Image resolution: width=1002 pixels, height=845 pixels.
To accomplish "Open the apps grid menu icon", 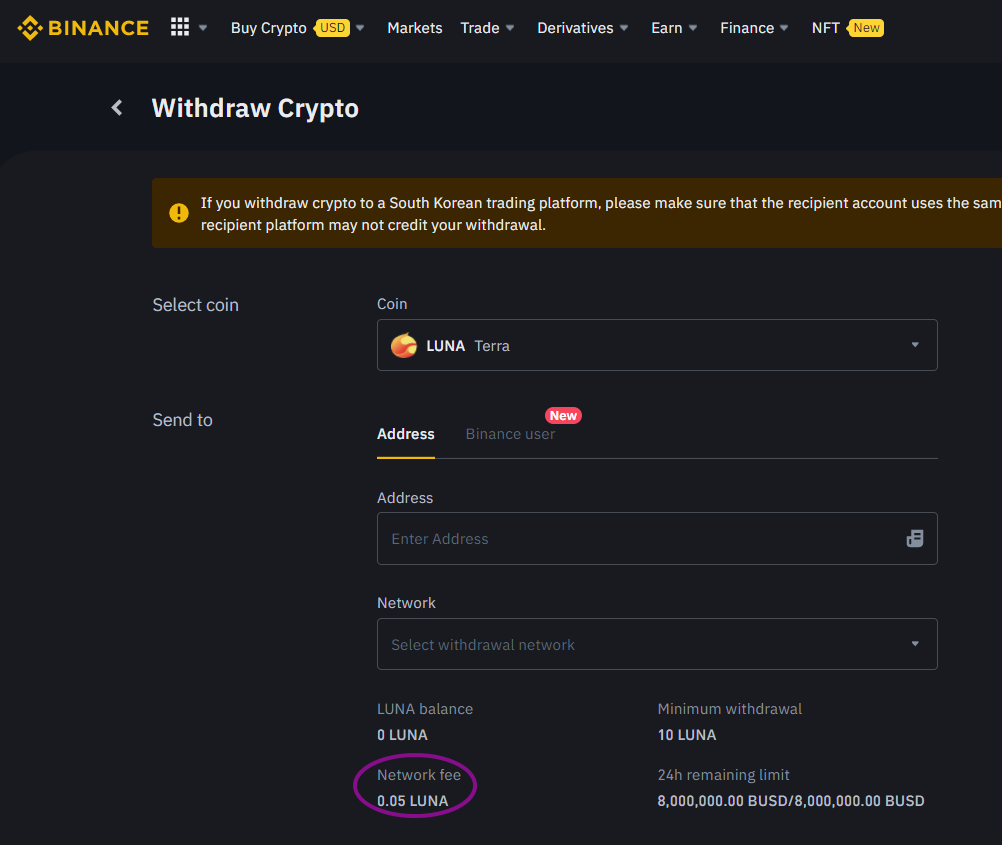I will coord(180,27).
